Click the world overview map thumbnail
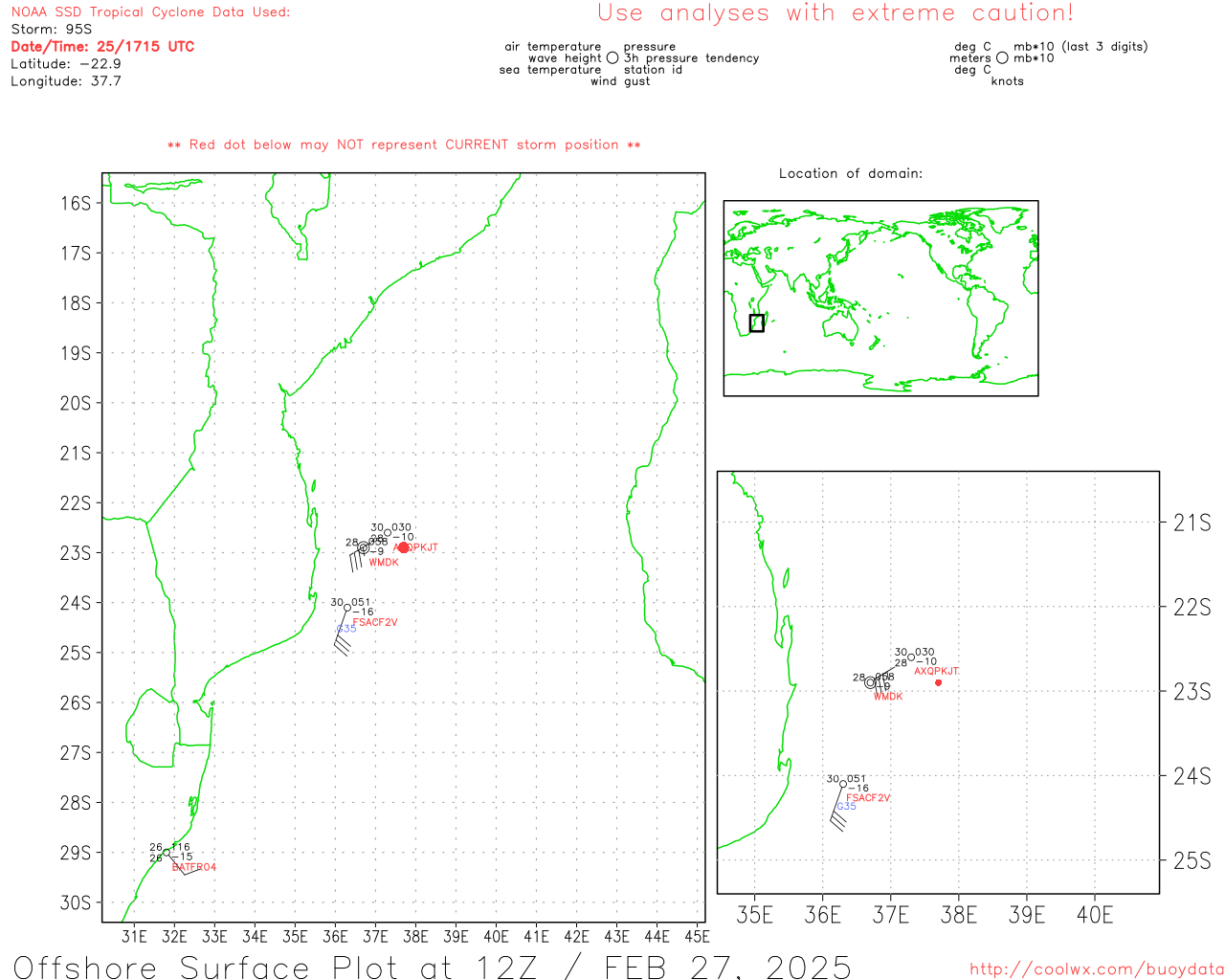This screenshot has width=1225, height=980. pos(880,299)
